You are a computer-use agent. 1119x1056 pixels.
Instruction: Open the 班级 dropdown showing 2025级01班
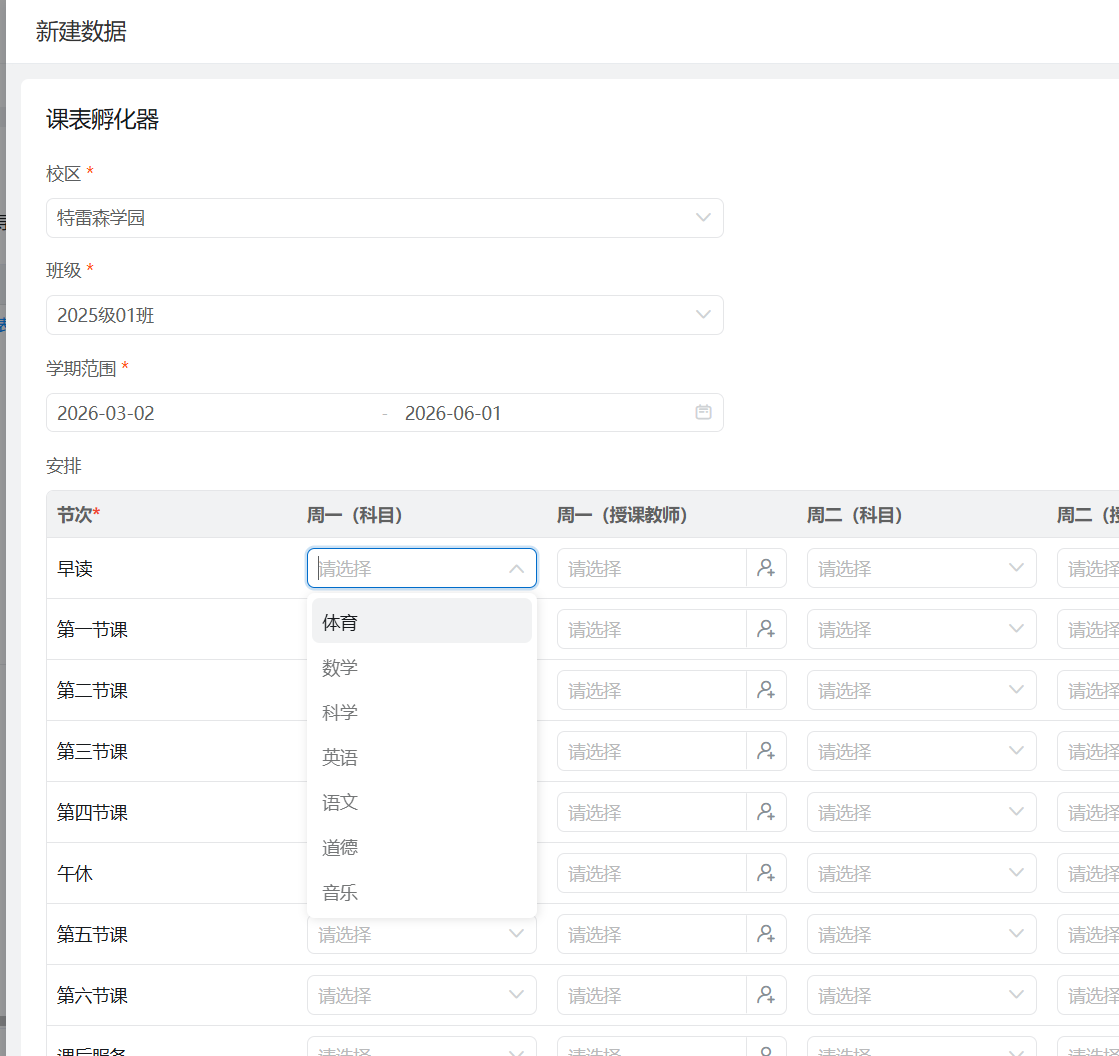[384, 315]
